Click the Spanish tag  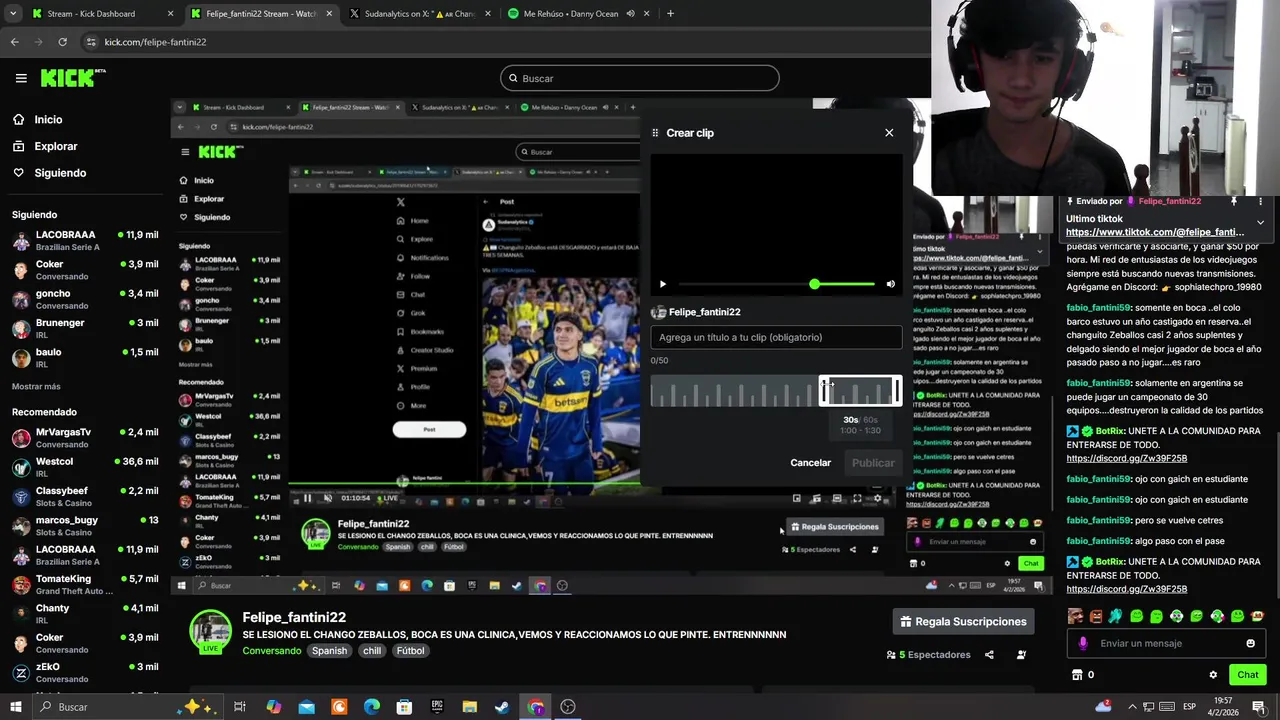pos(329,651)
